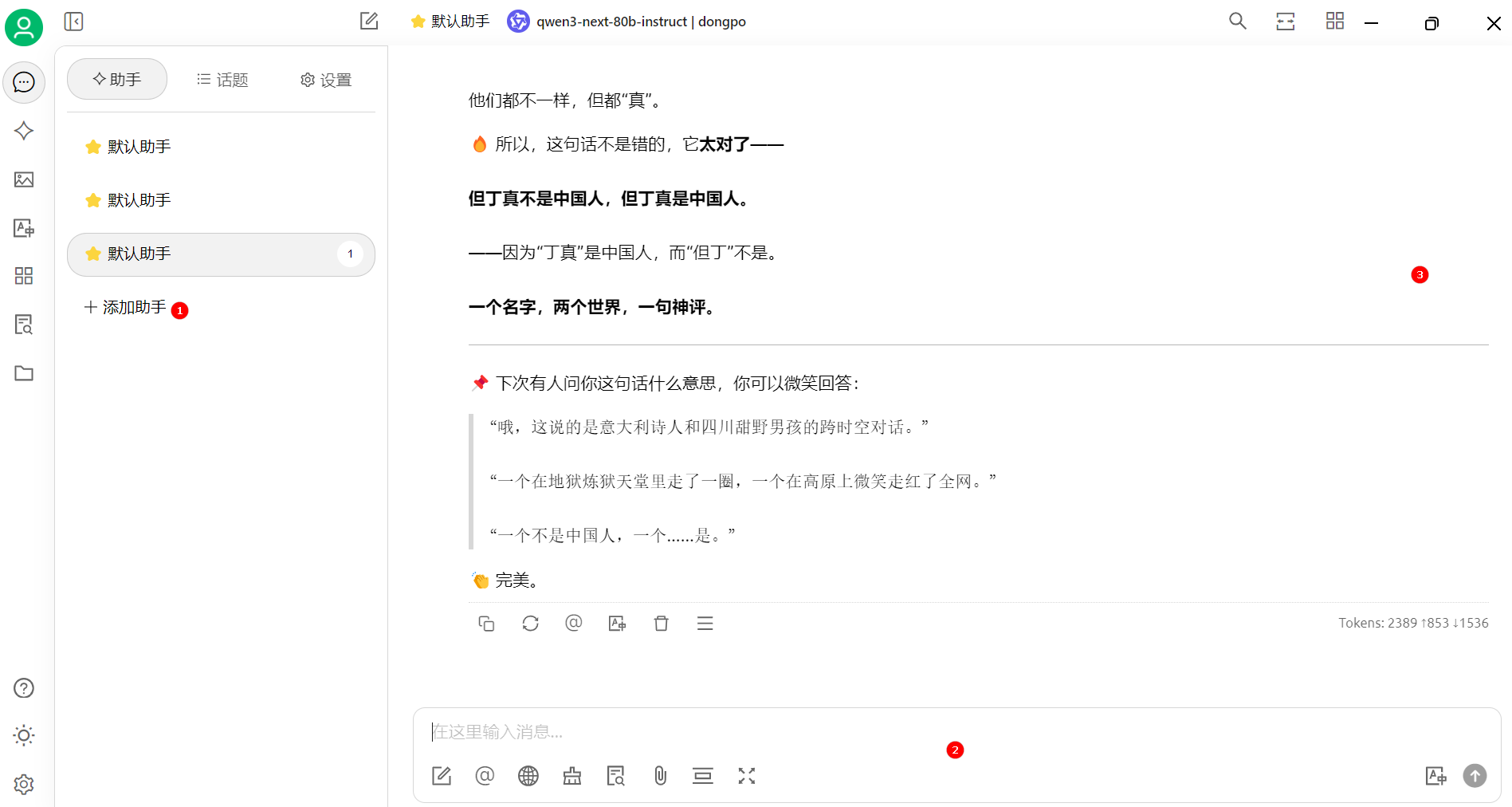Screen dimensions: 1512x807
Task: Enable web search globe icon
Action: tap(528, 776)
